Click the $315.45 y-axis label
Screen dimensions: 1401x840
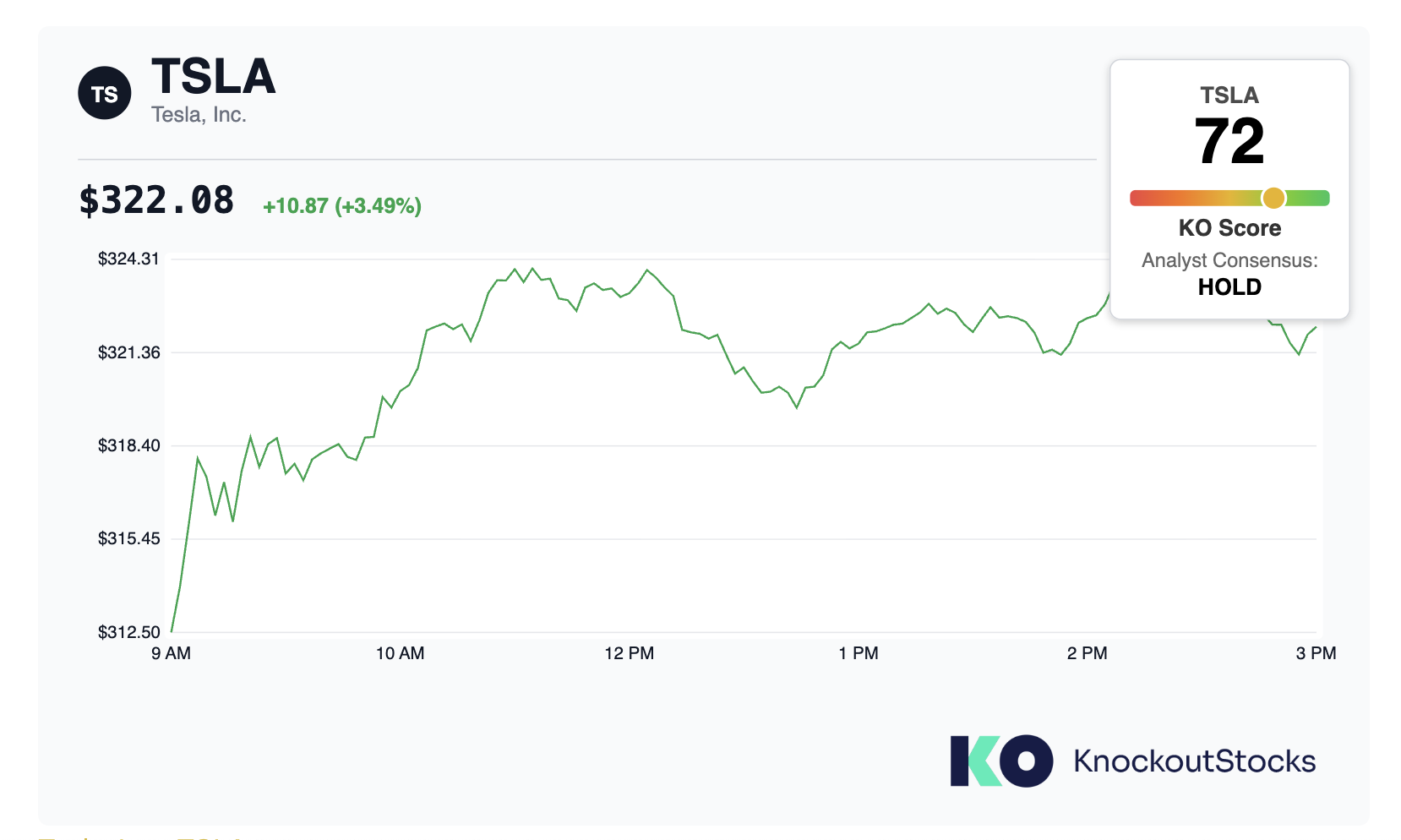click(x=128, y=538)
